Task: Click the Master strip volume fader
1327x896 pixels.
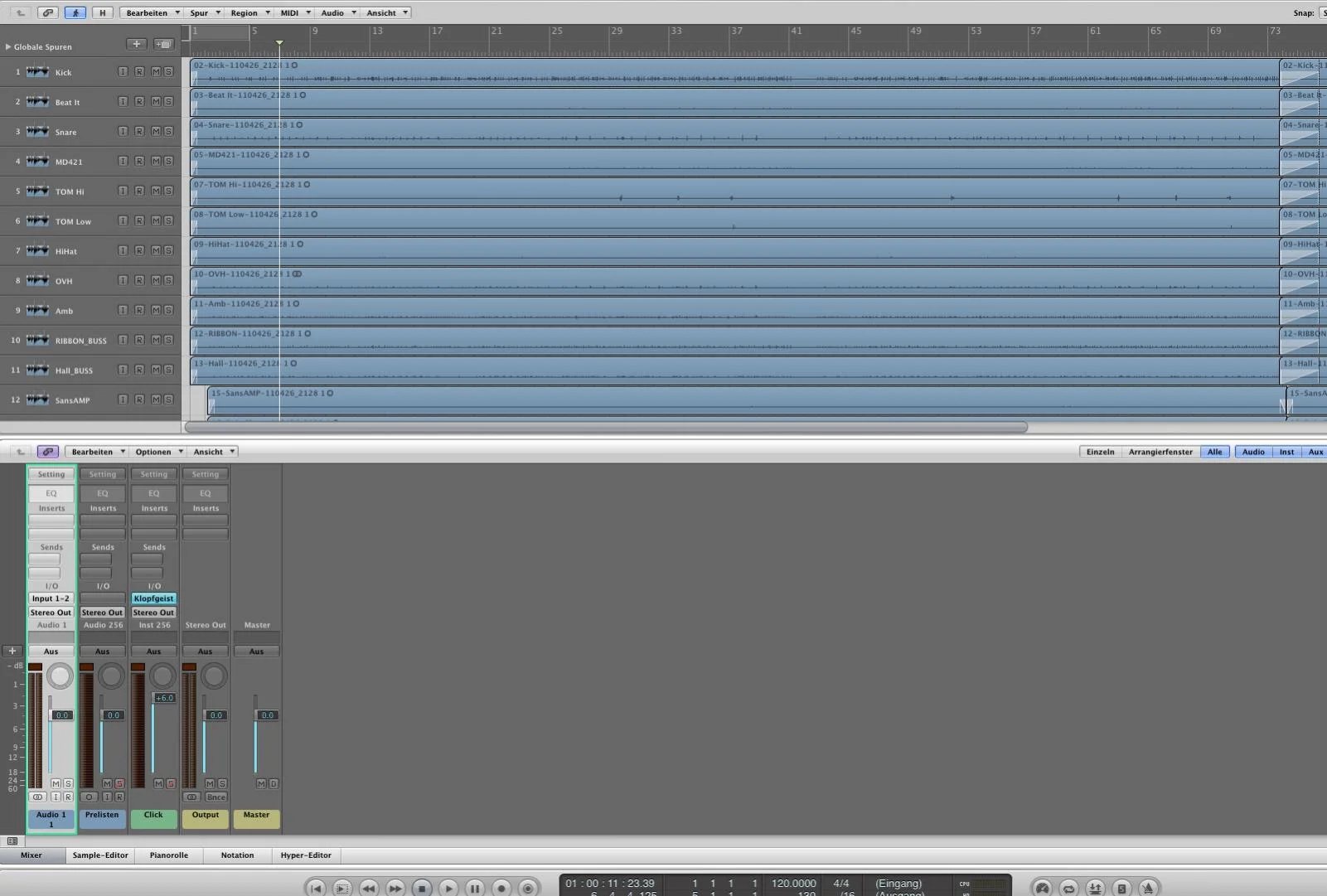Action: pos(267,715)
